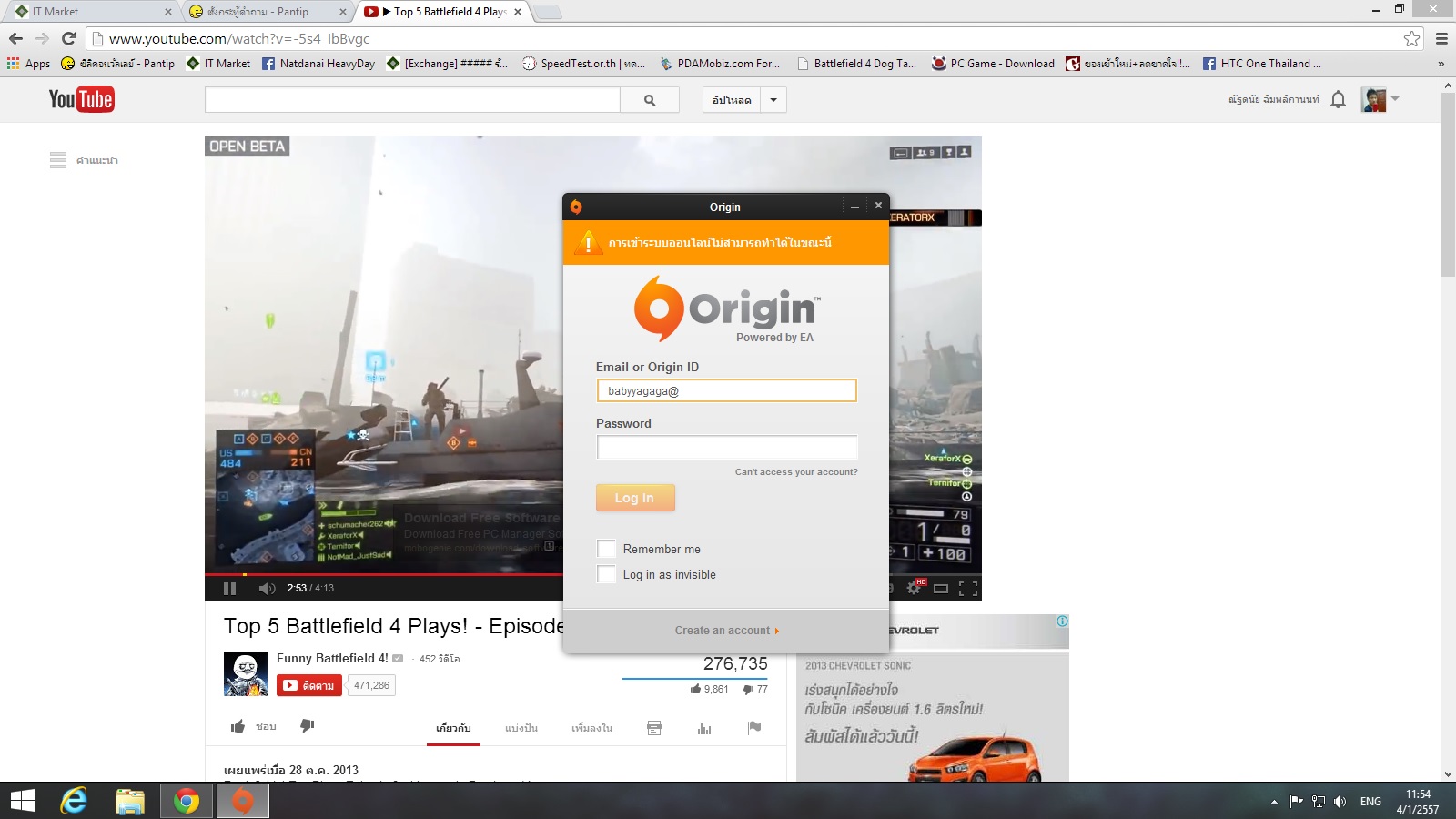Click the YouTube search magnifier button
Screen dimensions: 1456x819
(650, 100)
